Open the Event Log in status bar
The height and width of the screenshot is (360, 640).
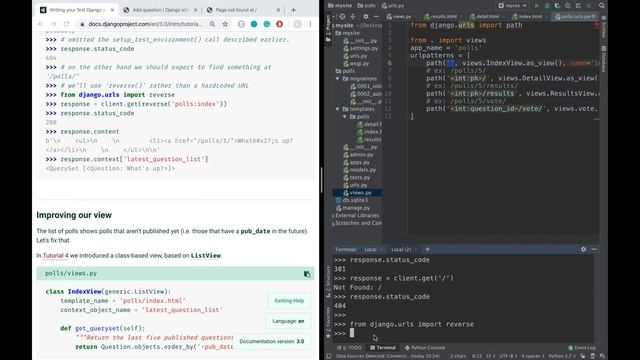pyautogui.click(x=582, y=348)
